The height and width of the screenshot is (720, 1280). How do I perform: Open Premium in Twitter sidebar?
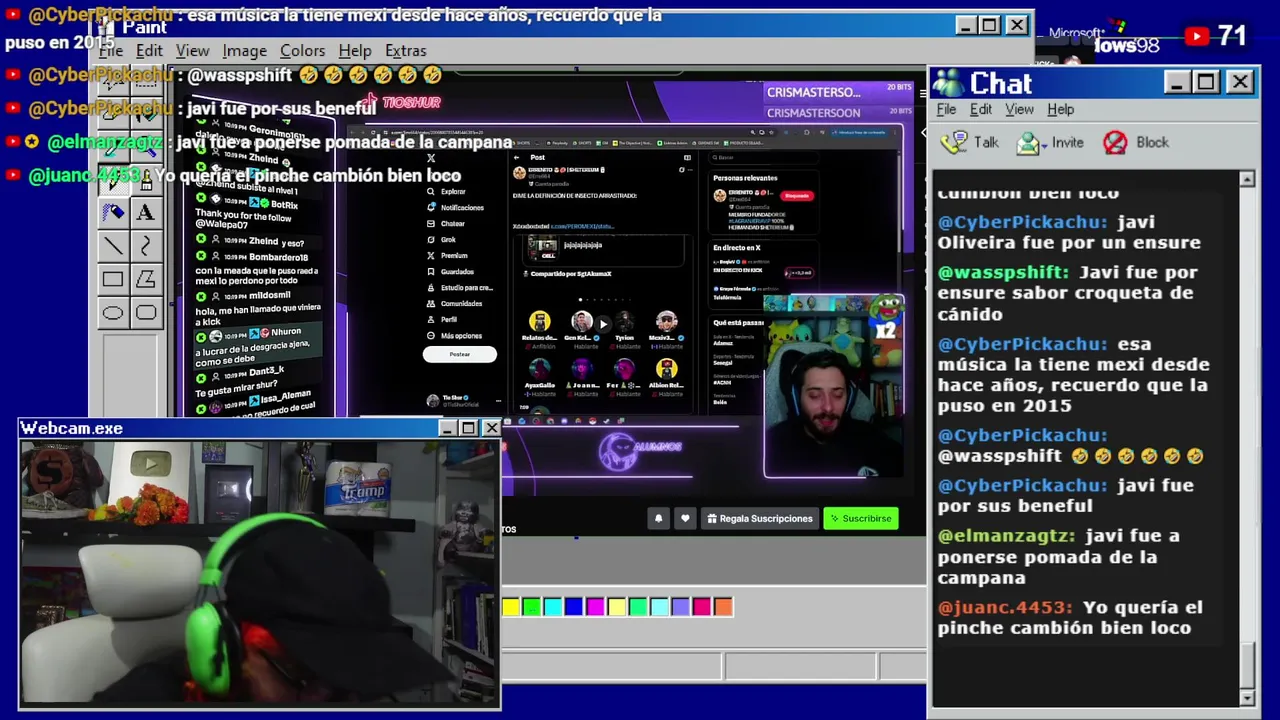click(447, 255)
